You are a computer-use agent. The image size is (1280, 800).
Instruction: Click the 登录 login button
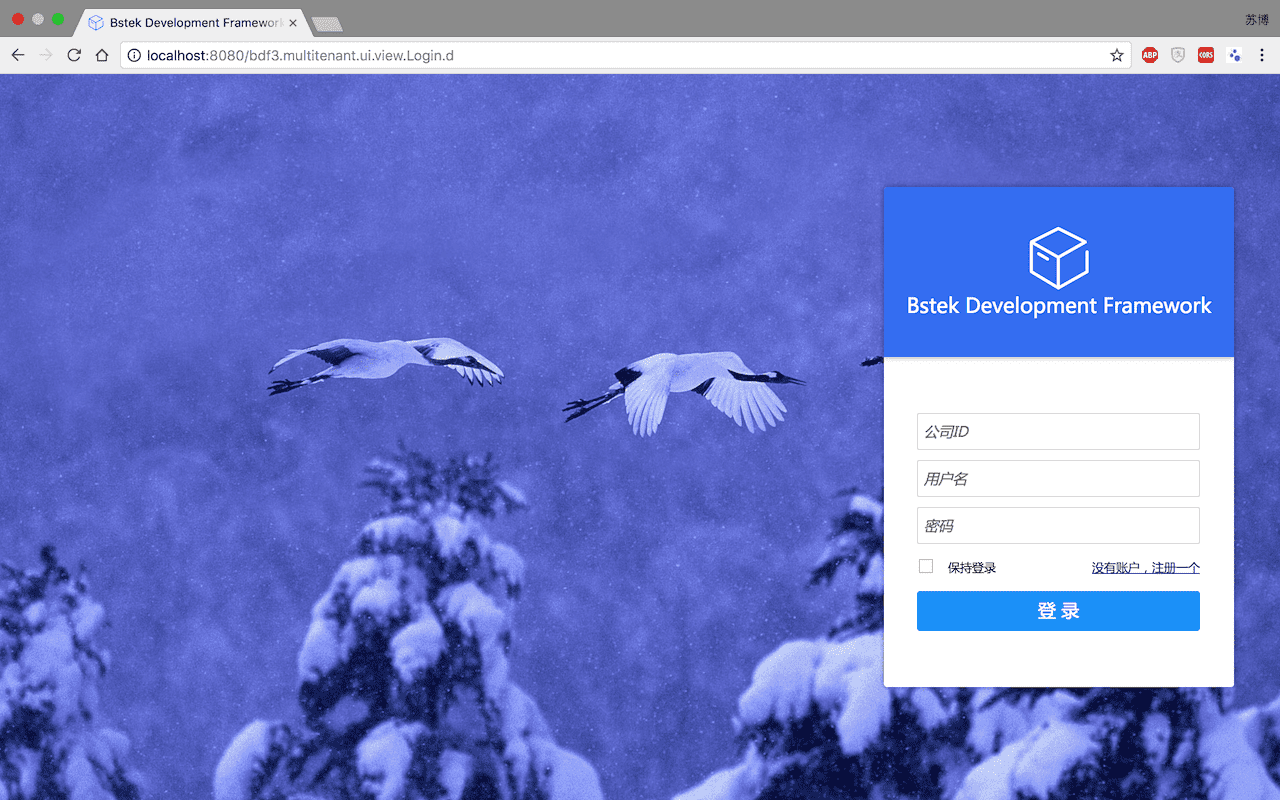(x=1058, y=611)
